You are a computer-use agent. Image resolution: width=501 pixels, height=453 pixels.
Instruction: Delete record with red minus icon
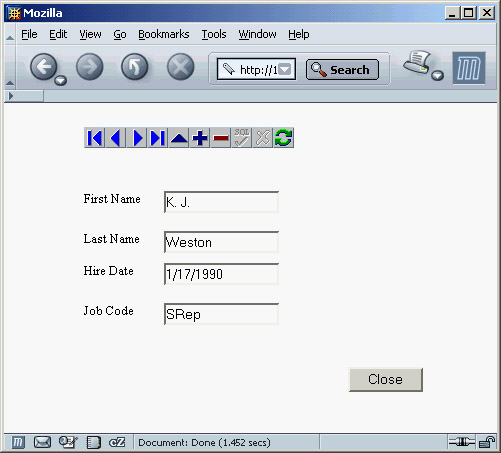click(221, 138)
